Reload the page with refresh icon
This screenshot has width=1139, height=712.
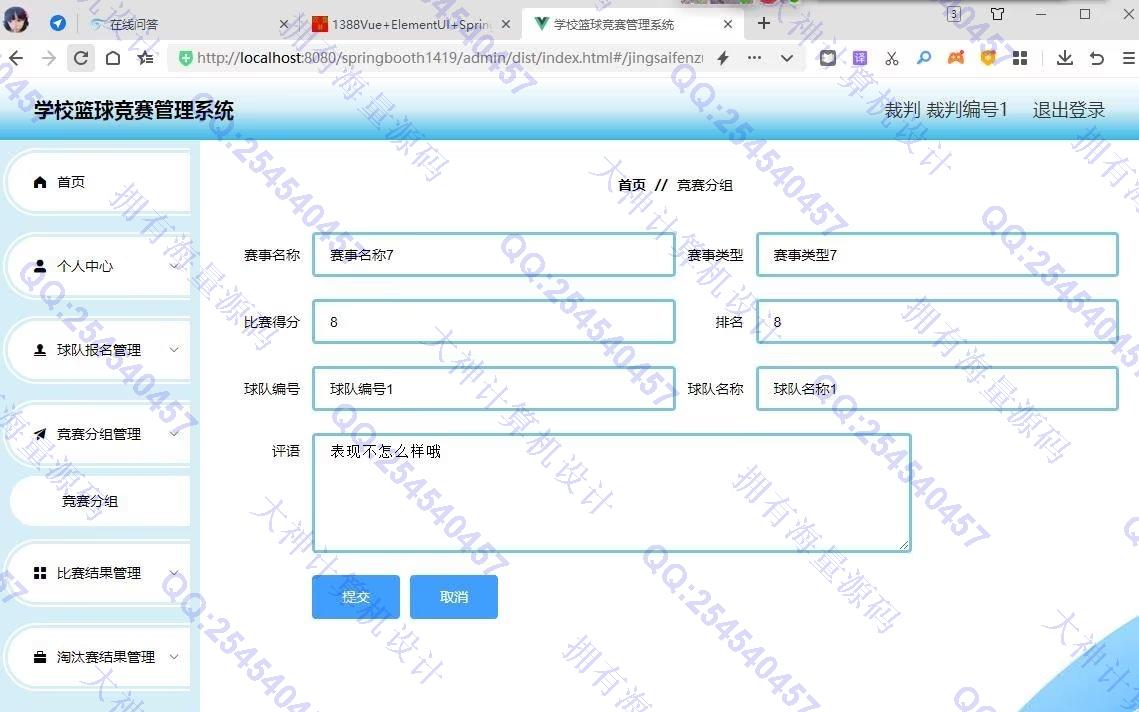click(81, 58)
